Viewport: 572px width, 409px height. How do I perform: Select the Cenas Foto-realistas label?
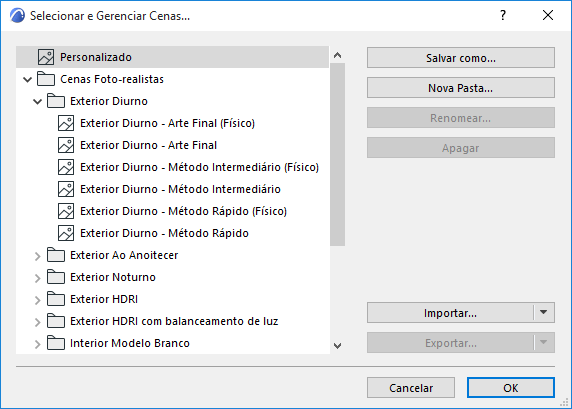tap(112, 79)
